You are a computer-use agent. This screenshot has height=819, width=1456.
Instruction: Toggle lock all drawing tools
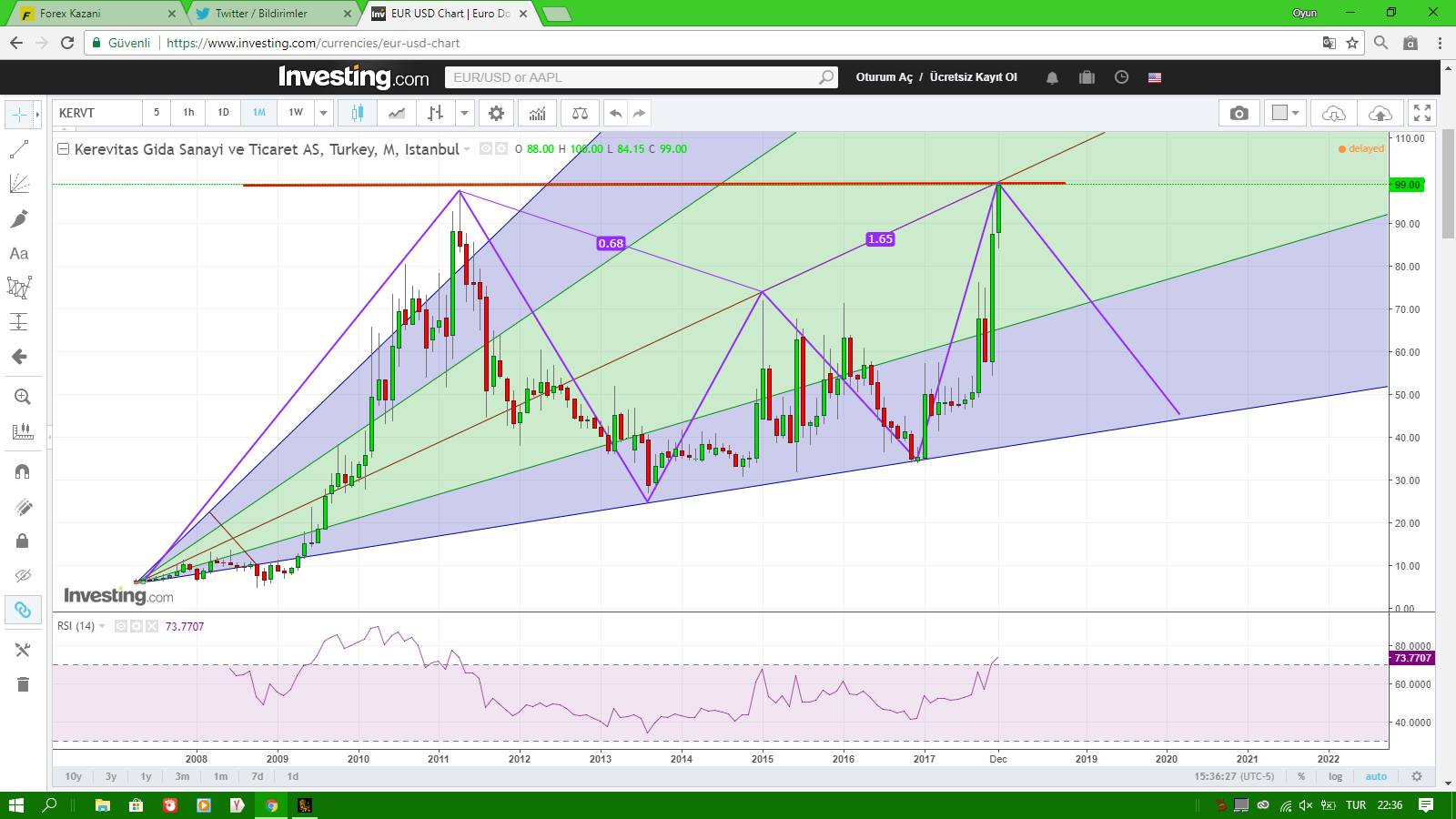(x=23, y=541)
